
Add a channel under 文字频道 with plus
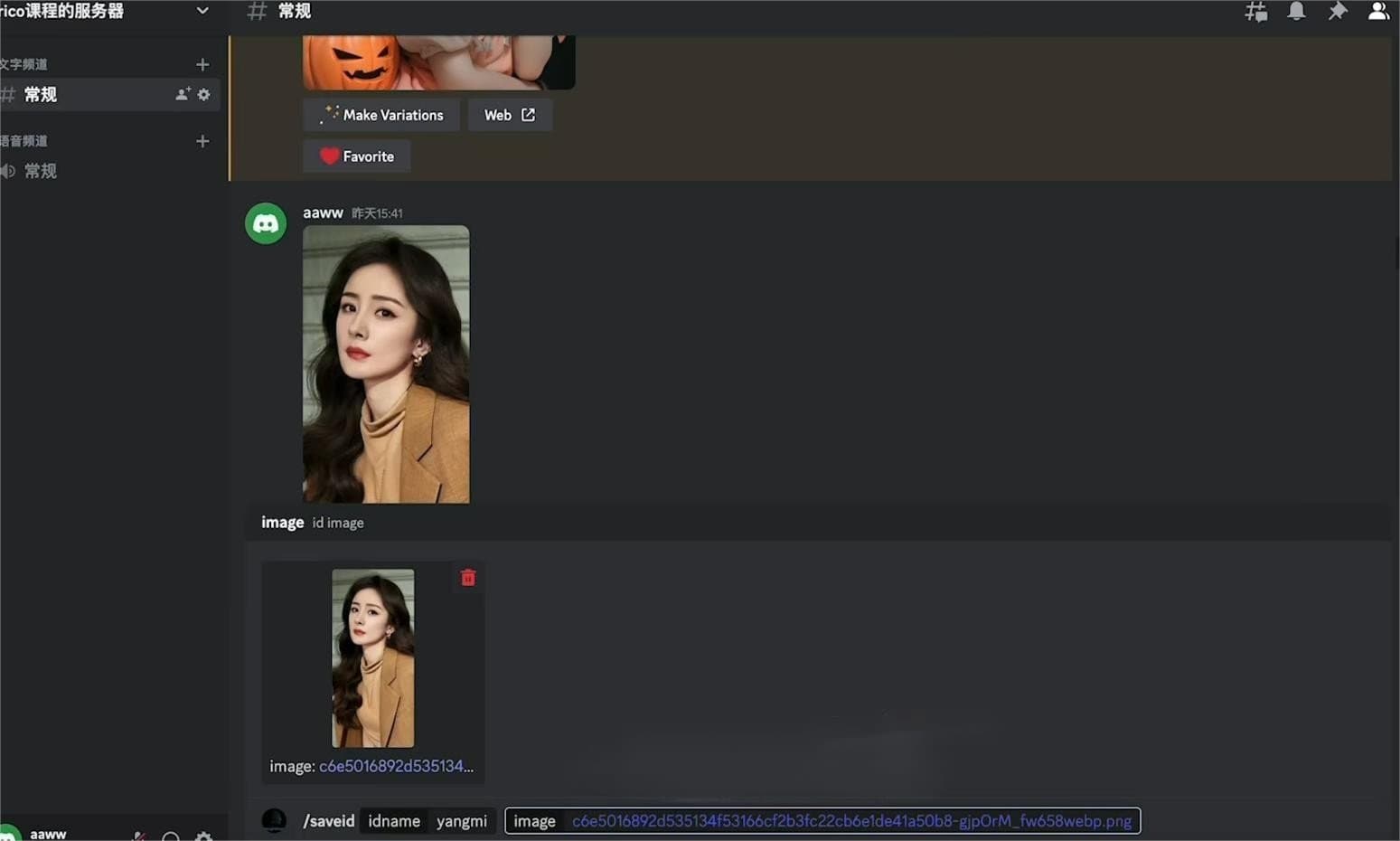(202, 64)
